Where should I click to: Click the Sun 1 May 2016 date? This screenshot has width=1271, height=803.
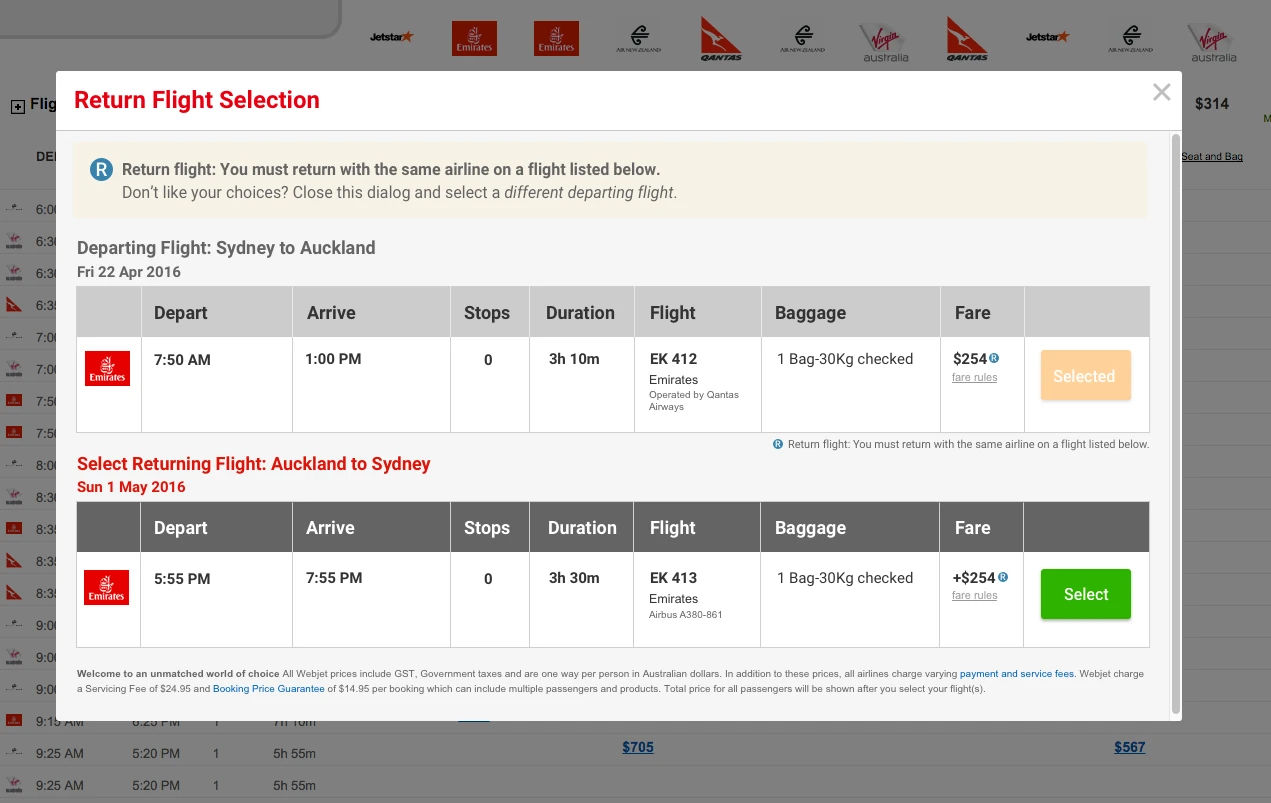(131, 488)
